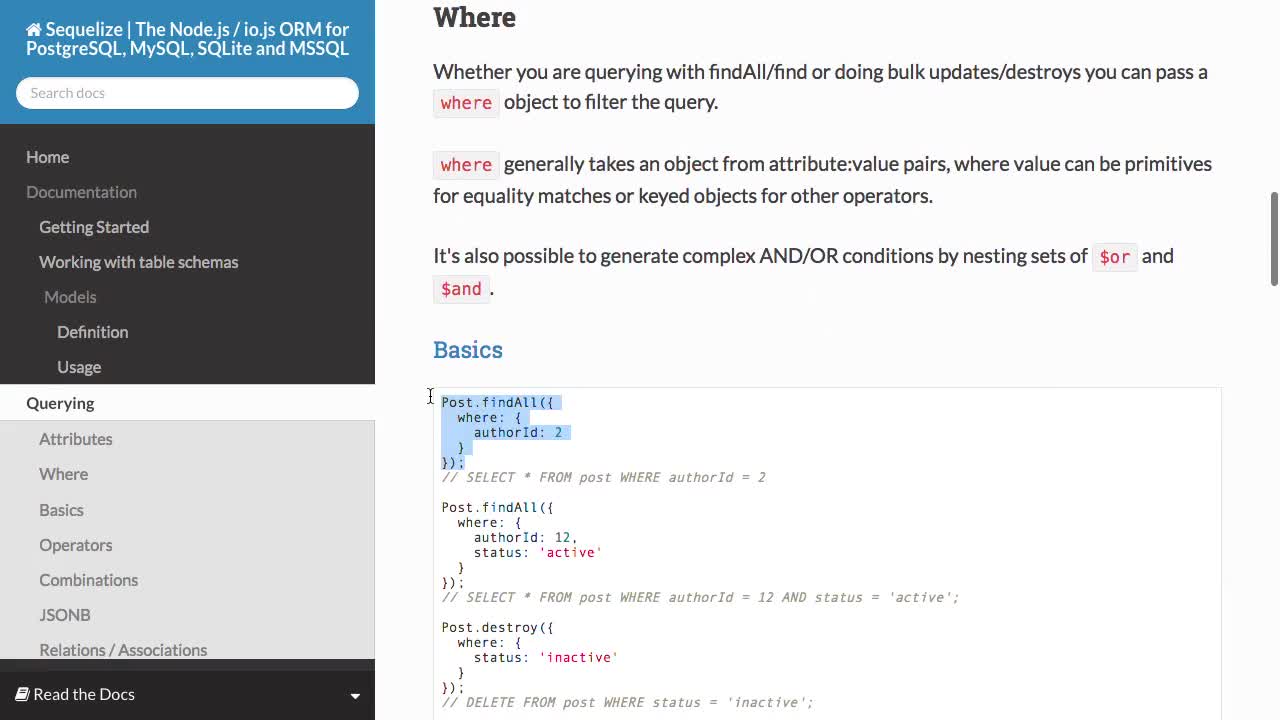Navigate to Working with table schemas

click(138, 262)
